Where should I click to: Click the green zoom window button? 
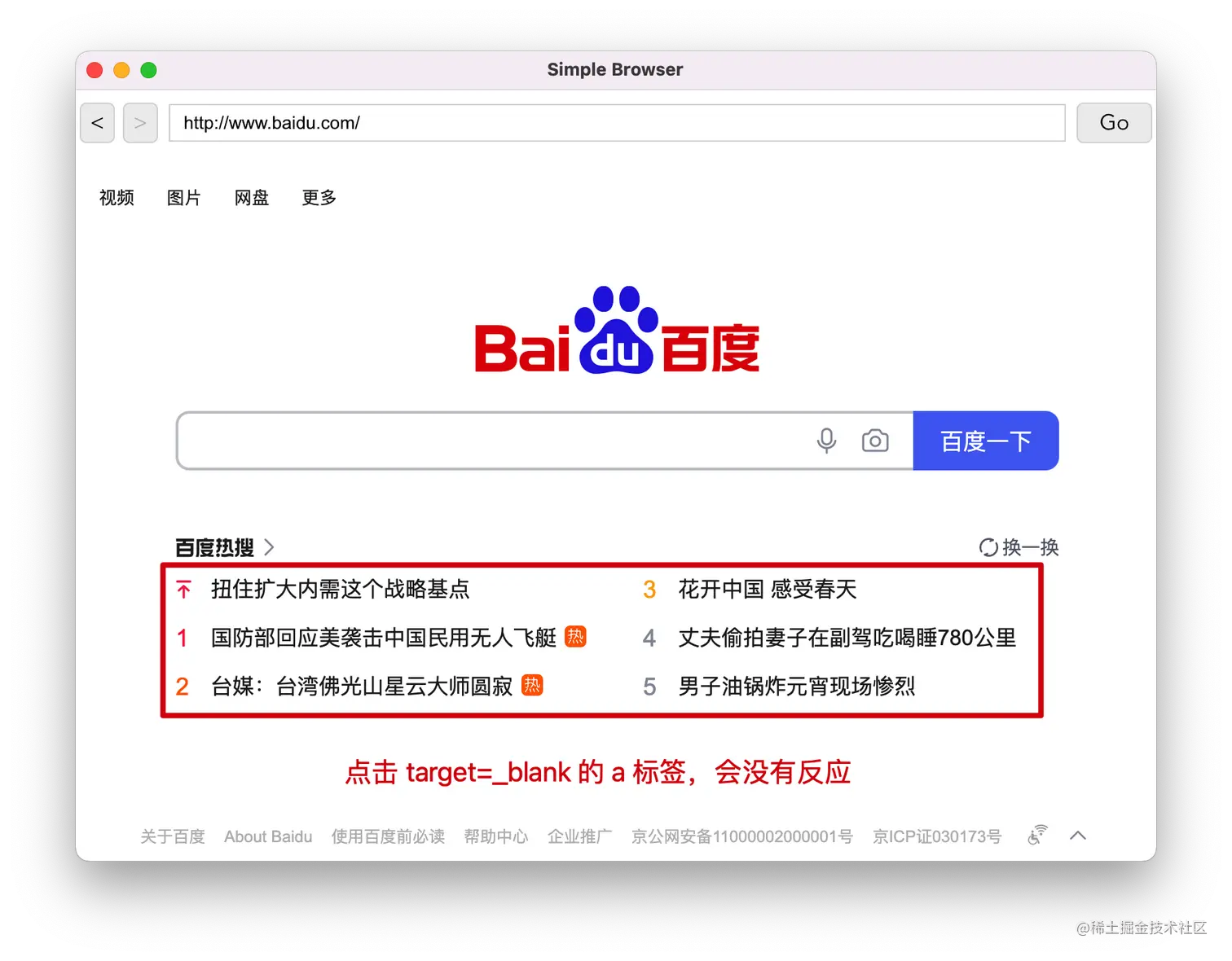click(148, 70)
